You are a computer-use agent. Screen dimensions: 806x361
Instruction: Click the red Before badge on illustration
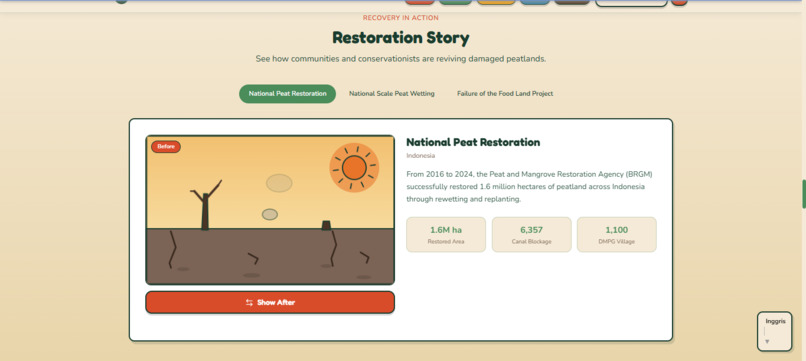(x=166, y=147)
